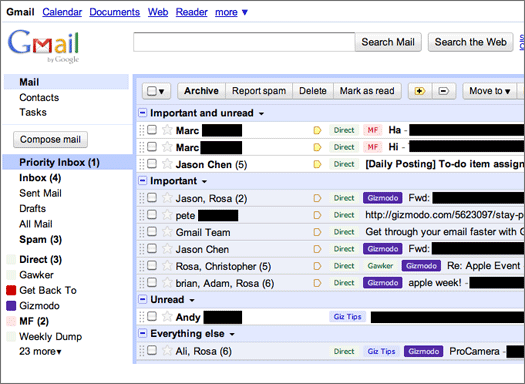Collapse the Important section
The height and width of the screenshot is (384, 525).
pyautogui.click(x=142, y=181)
